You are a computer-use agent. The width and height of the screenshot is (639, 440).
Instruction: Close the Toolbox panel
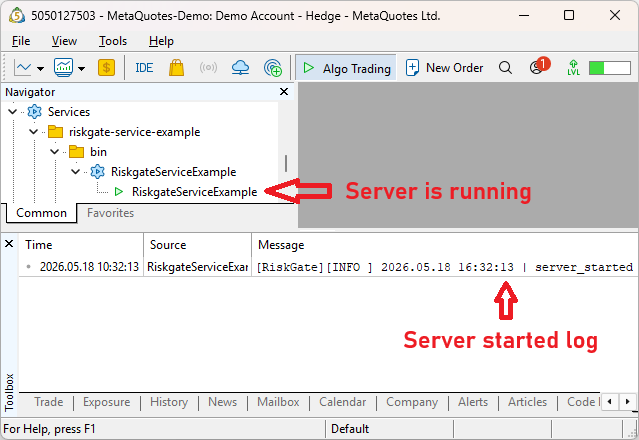(9, 244)
